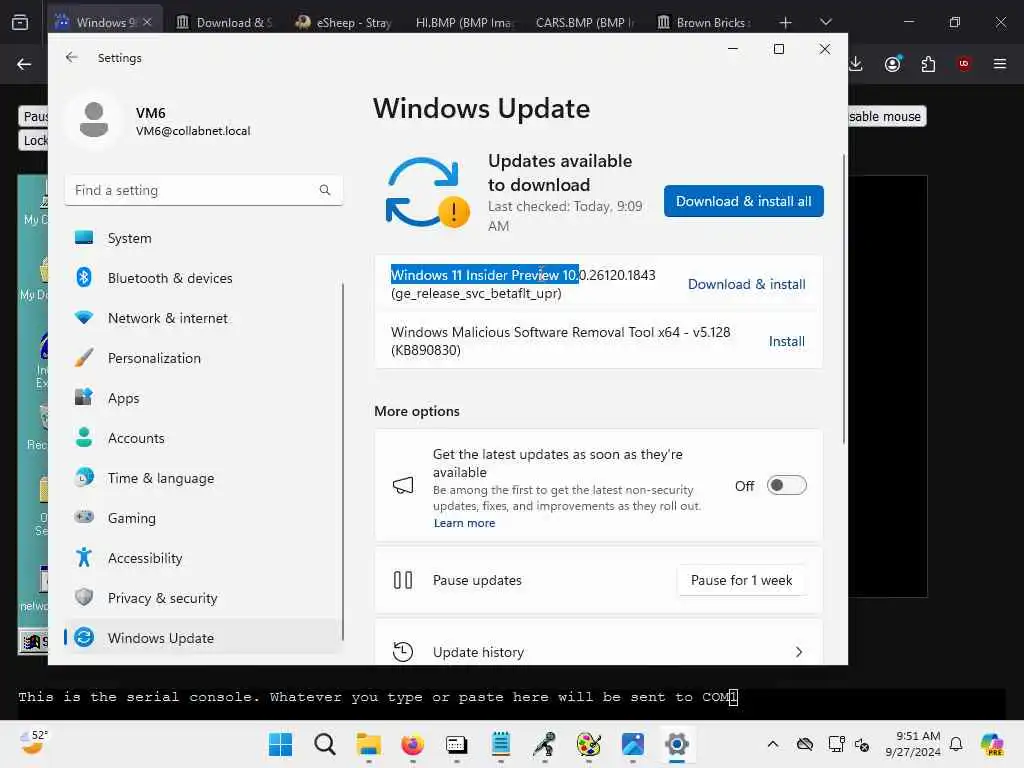Toggle get latest updates switch
Screen dimensions: 1024x768
(x=786, y=485)
